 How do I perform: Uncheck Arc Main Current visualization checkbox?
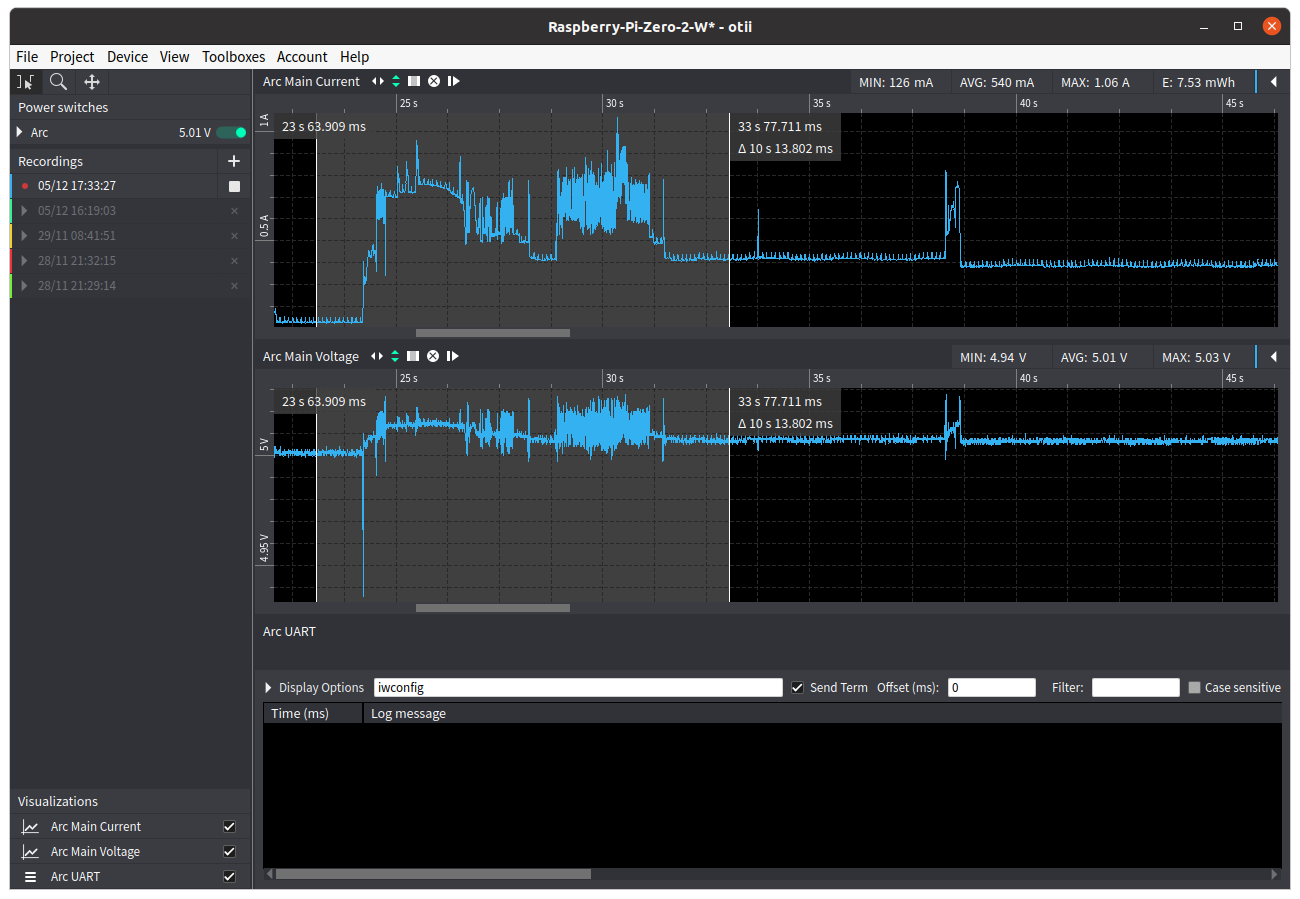tap(230, 827)
